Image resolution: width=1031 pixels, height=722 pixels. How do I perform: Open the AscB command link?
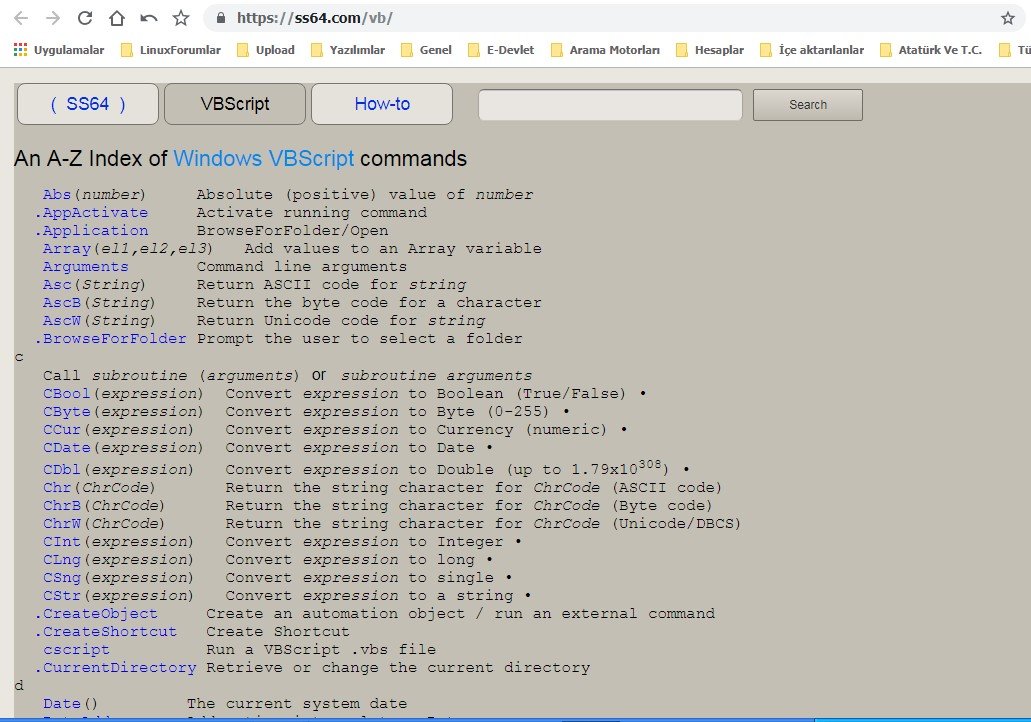62,302
